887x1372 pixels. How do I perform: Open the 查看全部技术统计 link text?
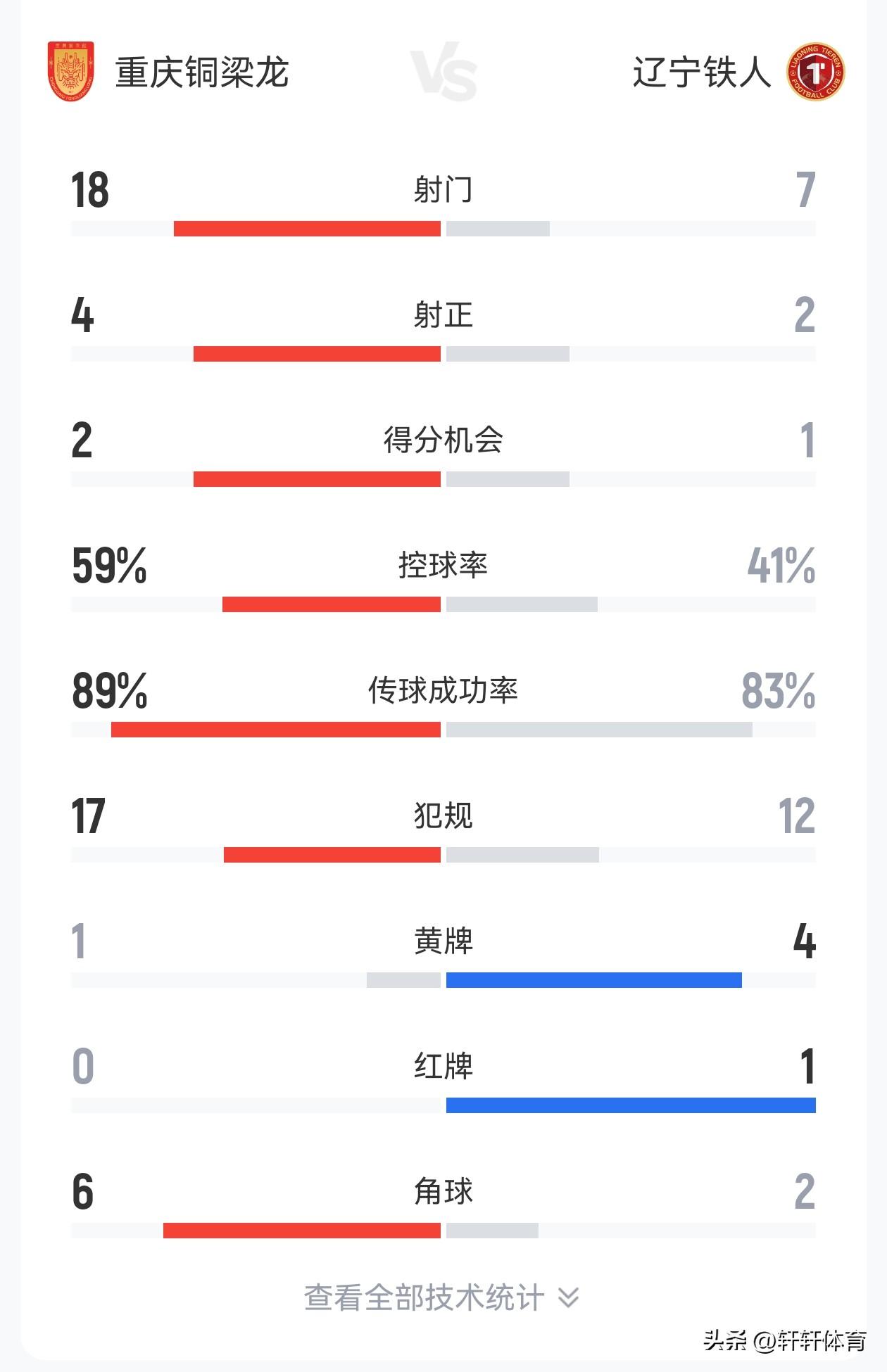click(424, 1297)
